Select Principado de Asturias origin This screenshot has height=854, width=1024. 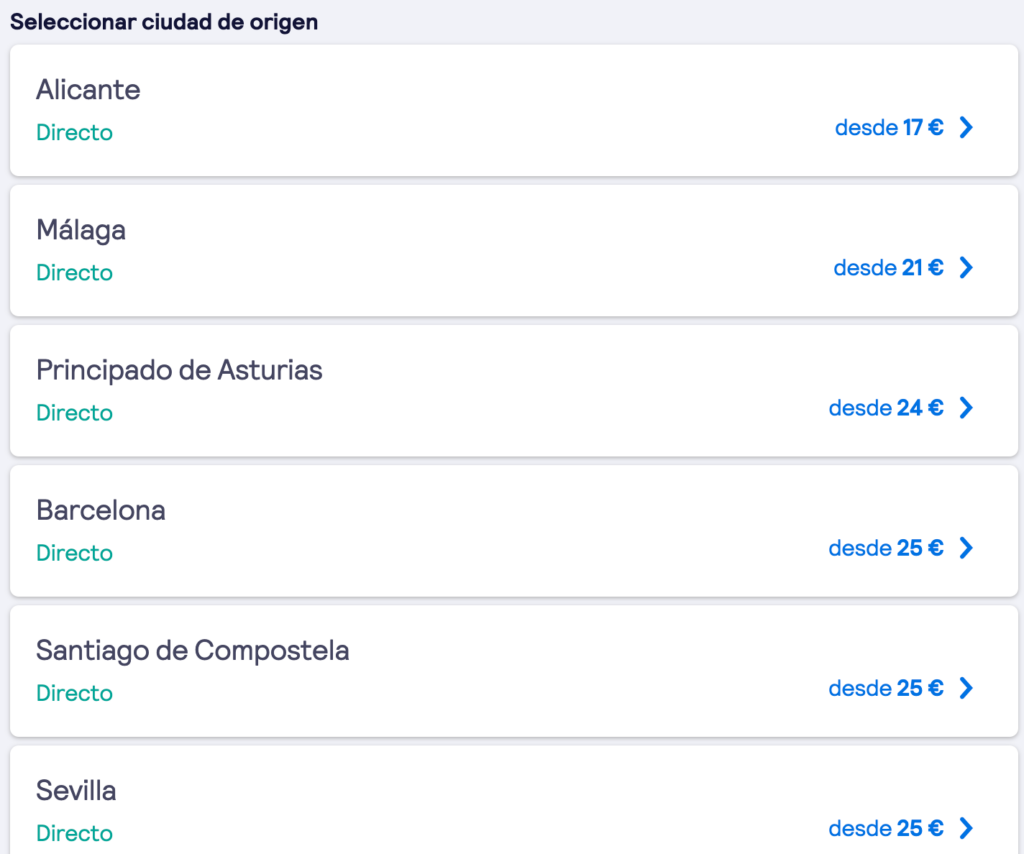coord(179,370)
